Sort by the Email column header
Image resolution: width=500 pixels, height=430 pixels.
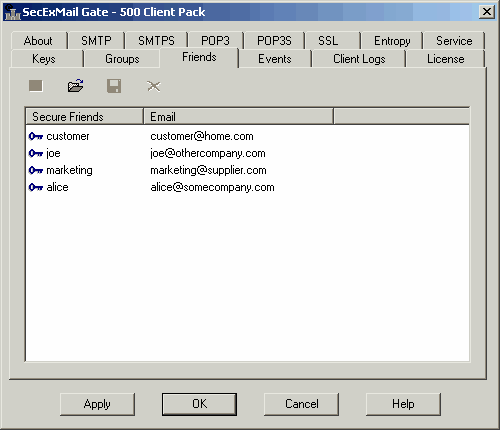[x=238, y=116]
